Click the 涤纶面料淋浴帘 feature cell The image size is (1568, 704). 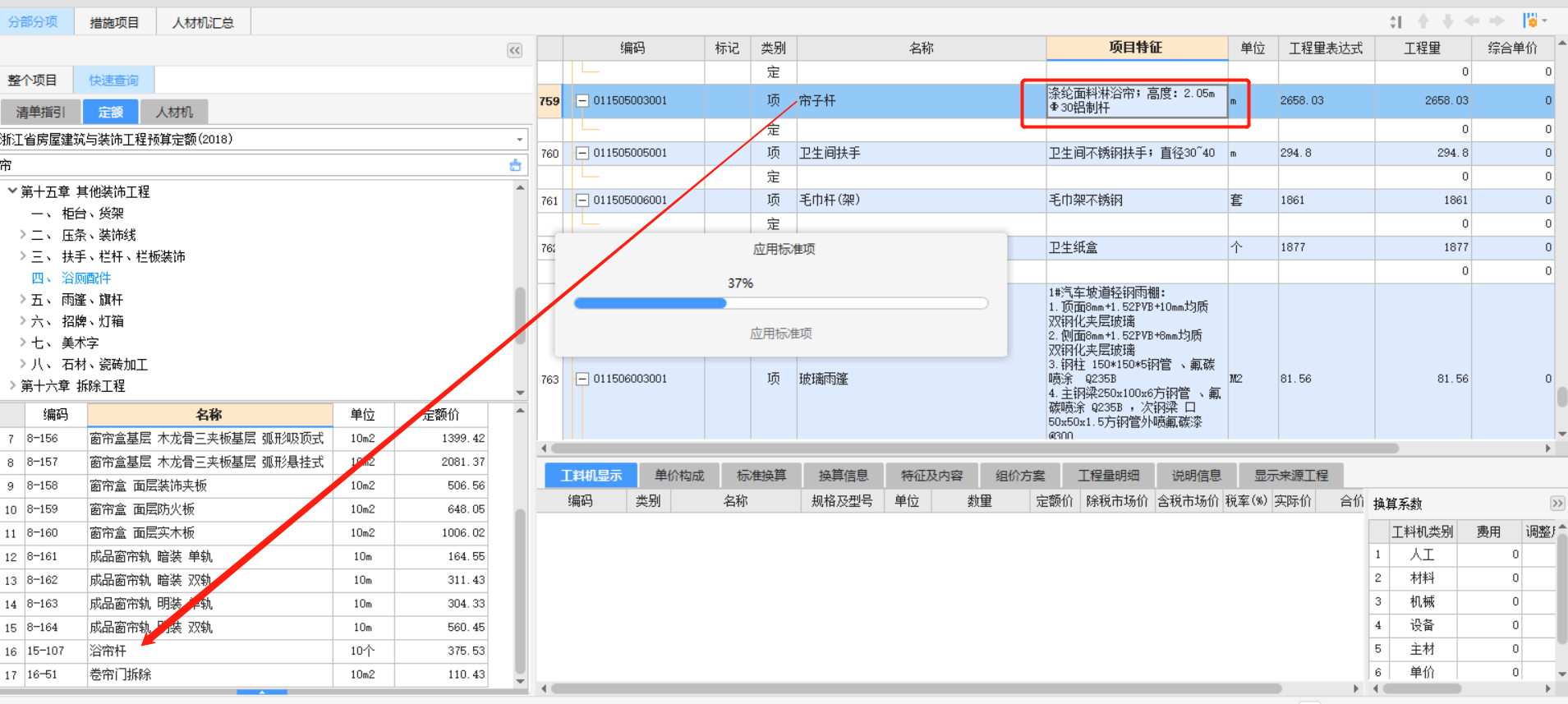pyautogui.click(x=1137, y=101)
